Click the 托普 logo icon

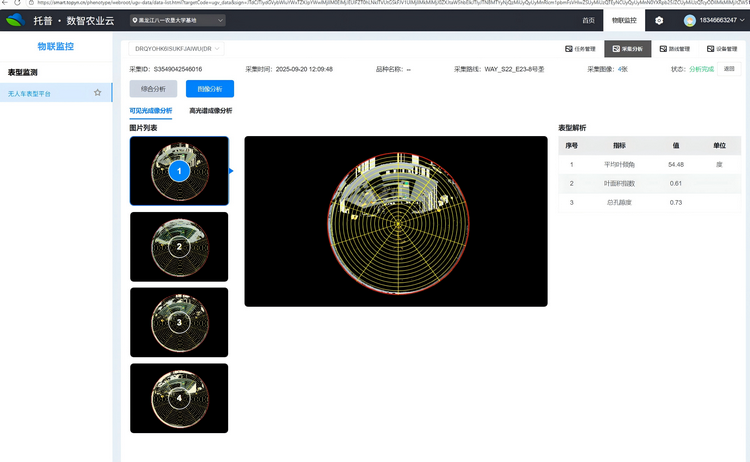tap(16, 20)
